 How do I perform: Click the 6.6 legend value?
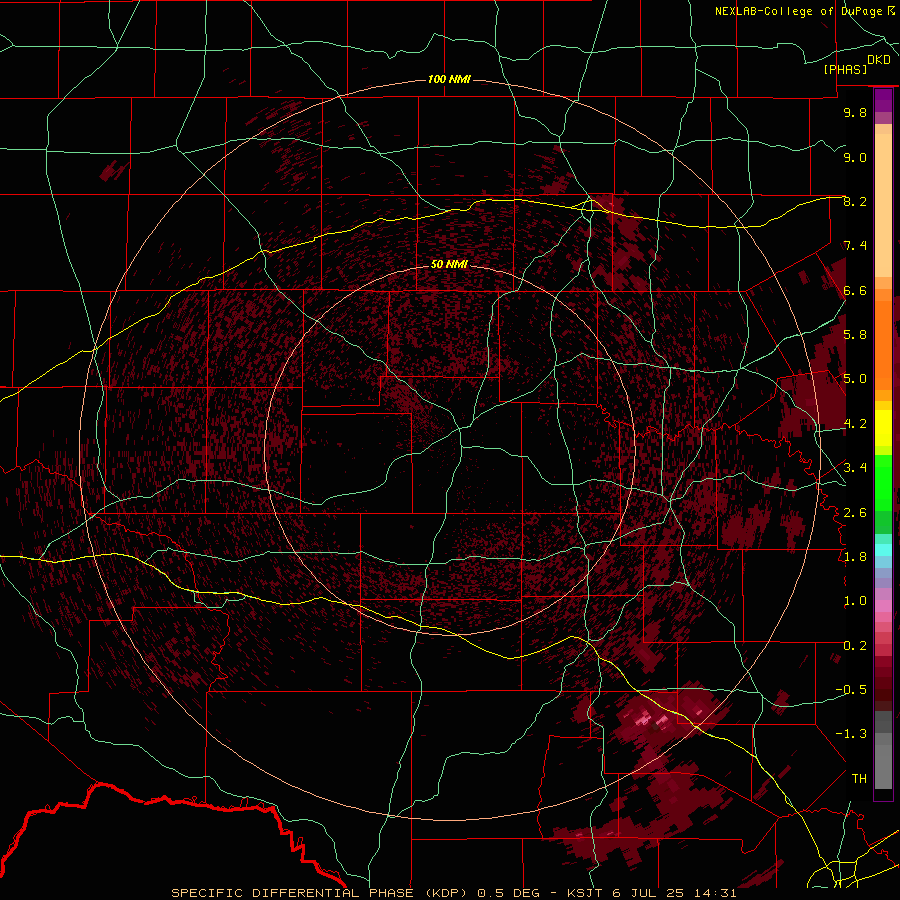(x=855, y=290)
